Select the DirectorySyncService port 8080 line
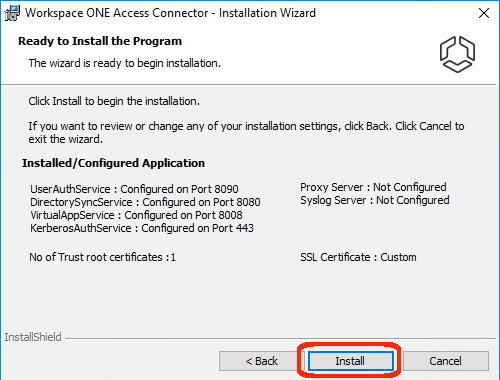 tap(145, 202)
